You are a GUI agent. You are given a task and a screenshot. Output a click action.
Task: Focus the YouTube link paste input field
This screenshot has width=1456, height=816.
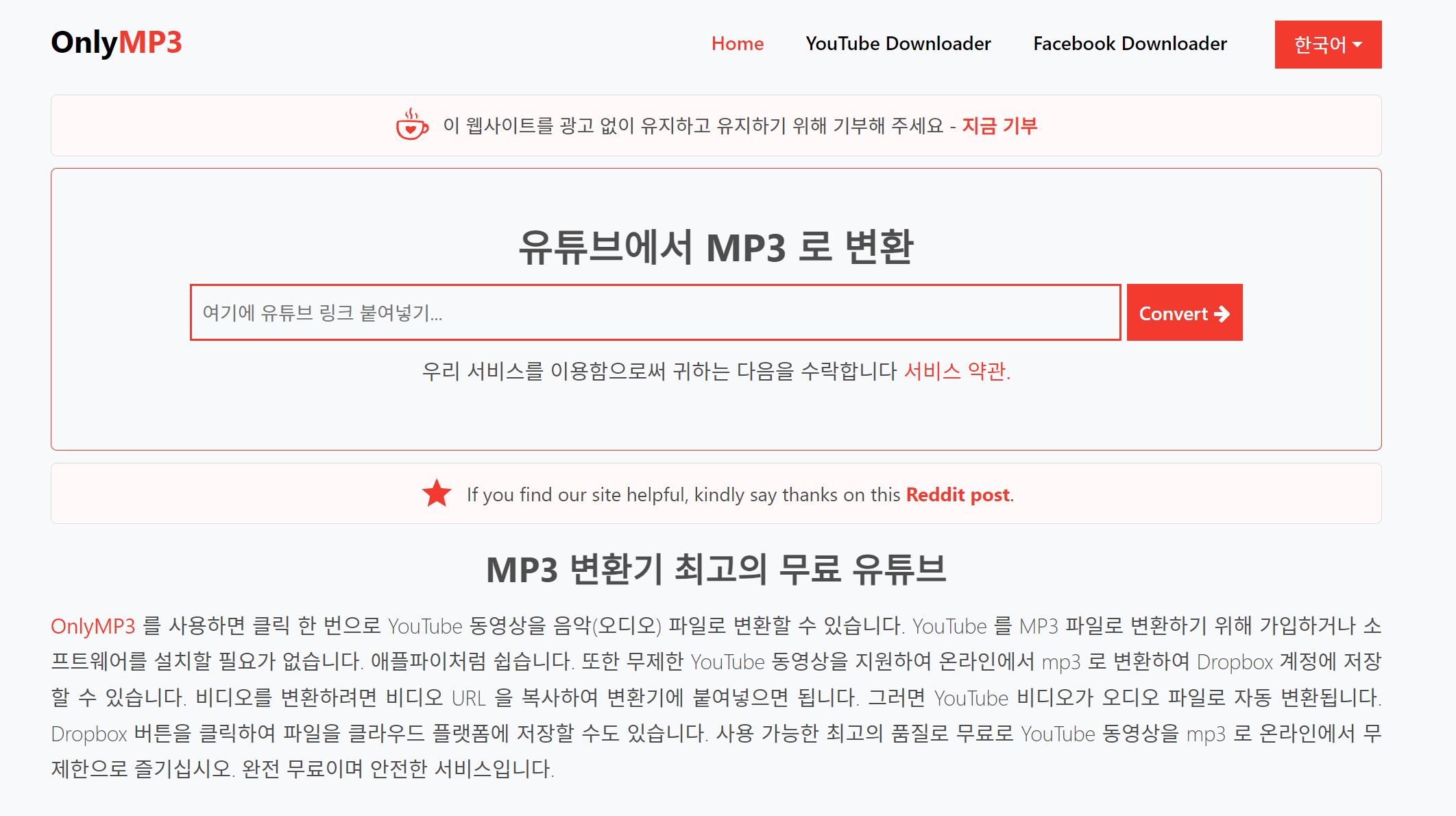[x=655, y=313]
